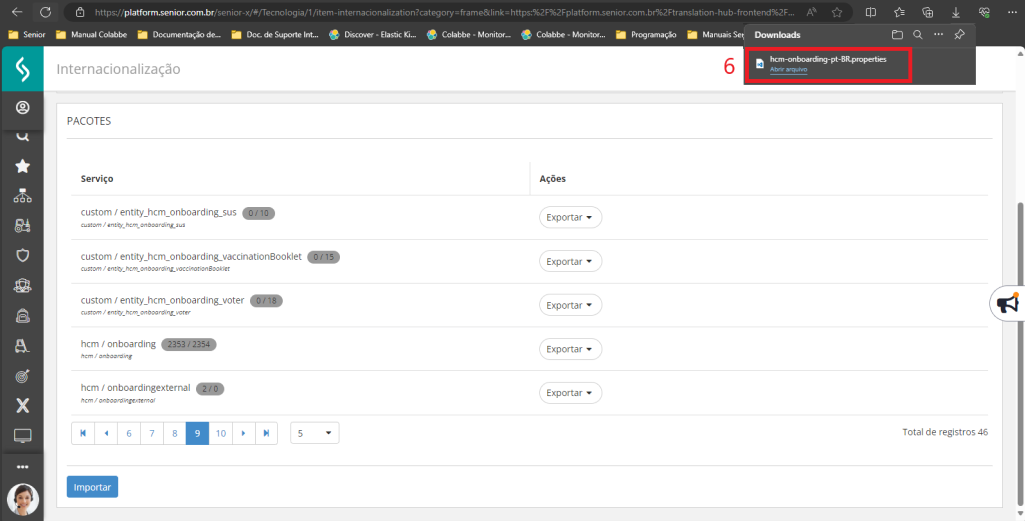
Task: Open browser favorites list icon
Action: (899, 12)
